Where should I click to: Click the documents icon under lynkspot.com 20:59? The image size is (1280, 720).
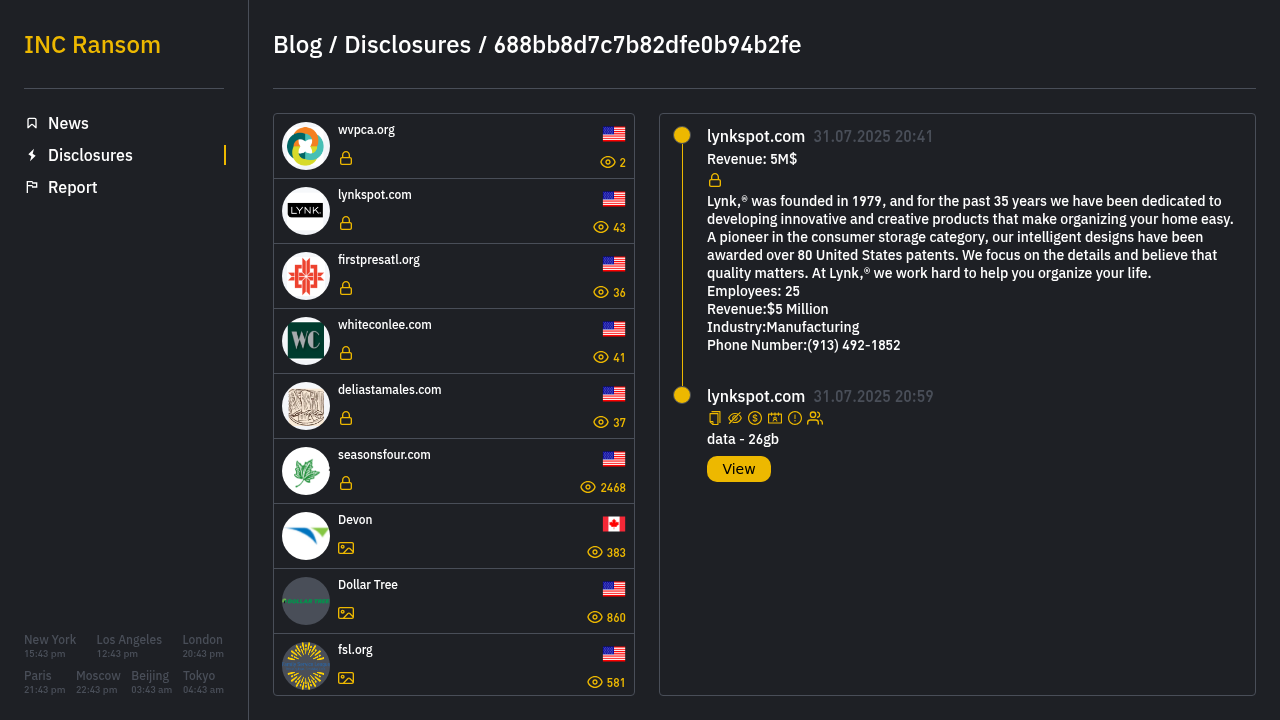click(714, 418)
